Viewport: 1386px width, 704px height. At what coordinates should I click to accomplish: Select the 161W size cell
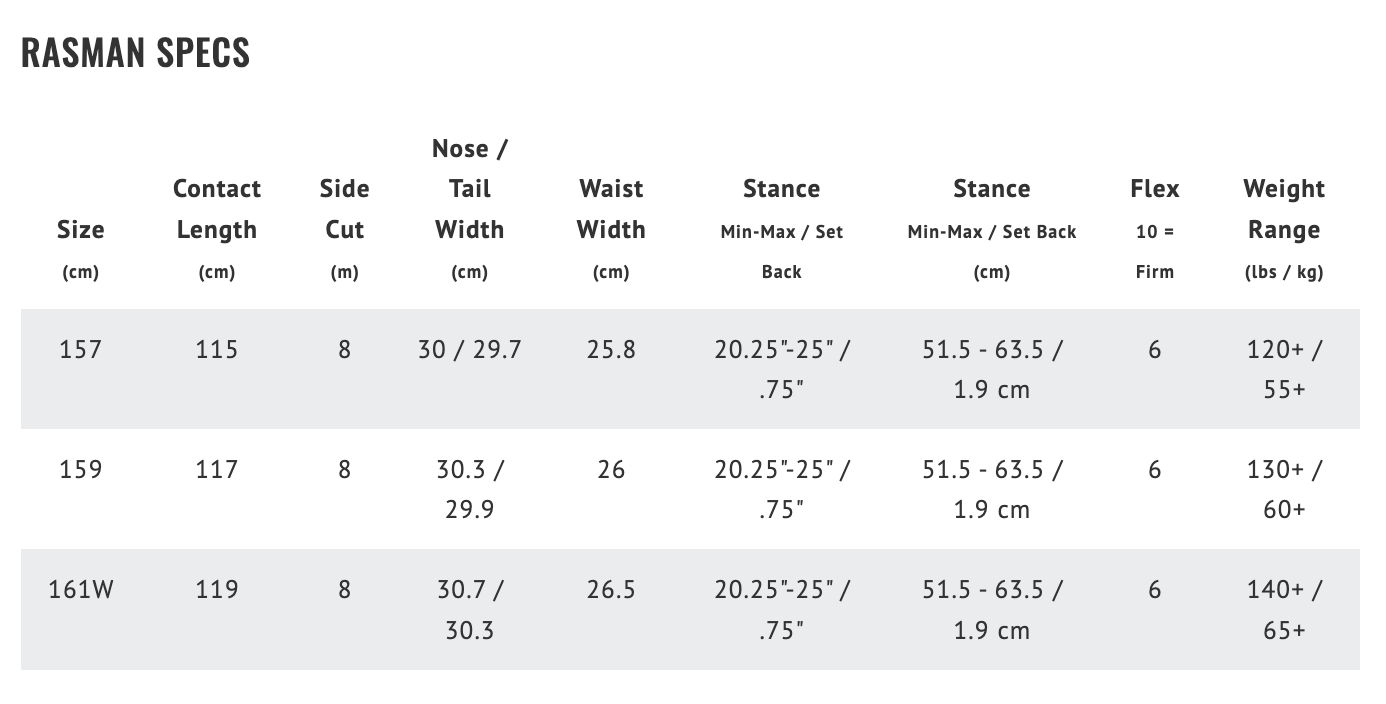[x=80, y=589]
